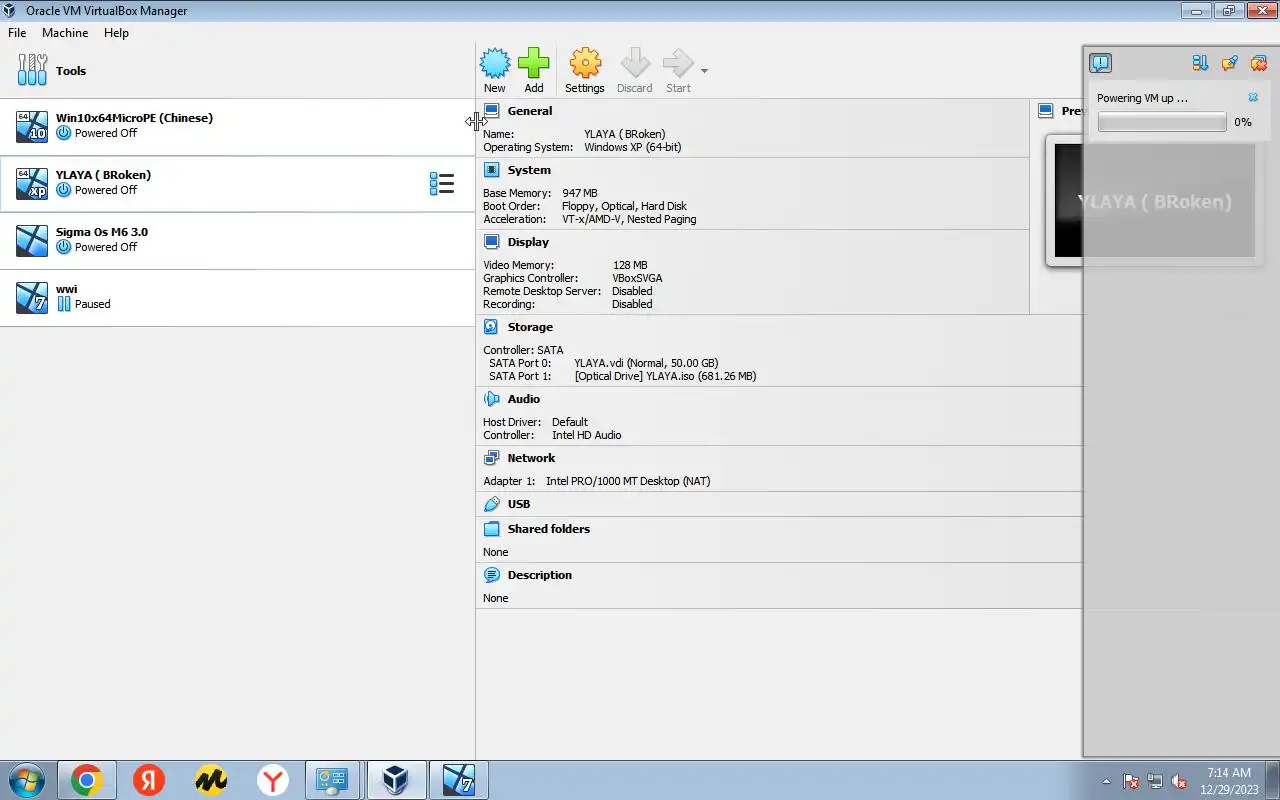Image resolution: width=1280 pixels, height=800 pixels.
Task: Open the Description section heading
Action: point(539,575)
